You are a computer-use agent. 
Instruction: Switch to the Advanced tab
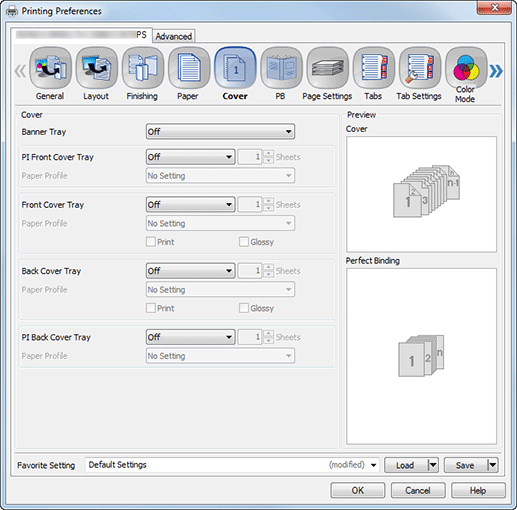point(174,36)
